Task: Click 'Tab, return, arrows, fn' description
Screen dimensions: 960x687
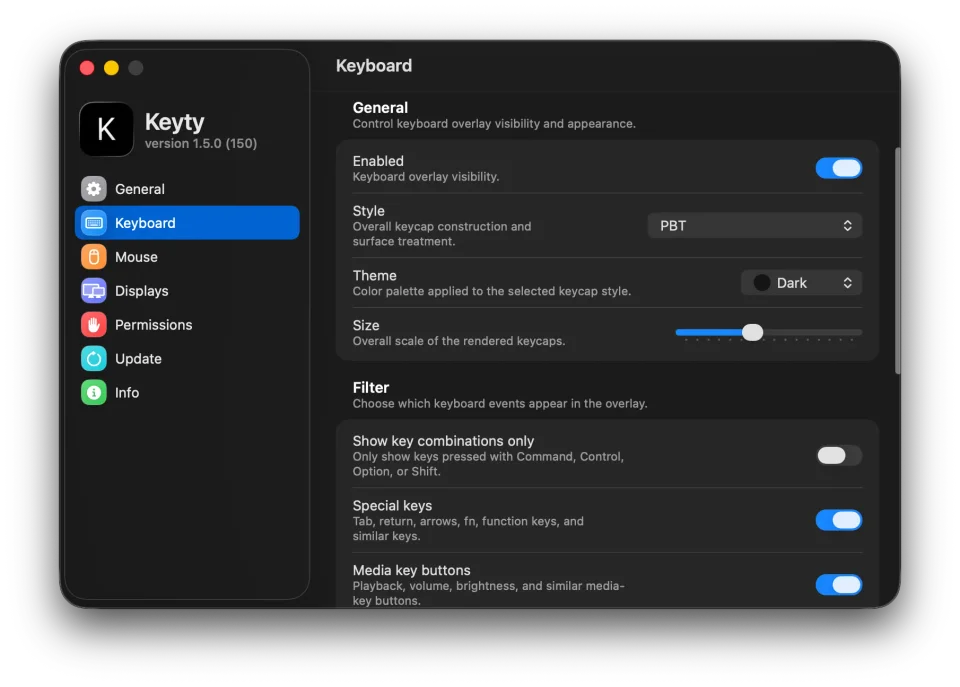Action: coord(468,528)
